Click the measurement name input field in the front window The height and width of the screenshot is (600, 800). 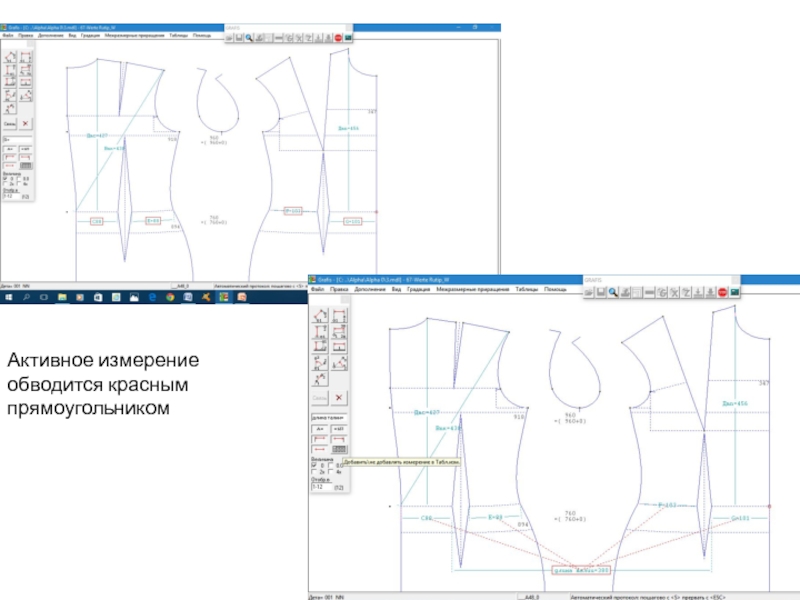[329, 417]
